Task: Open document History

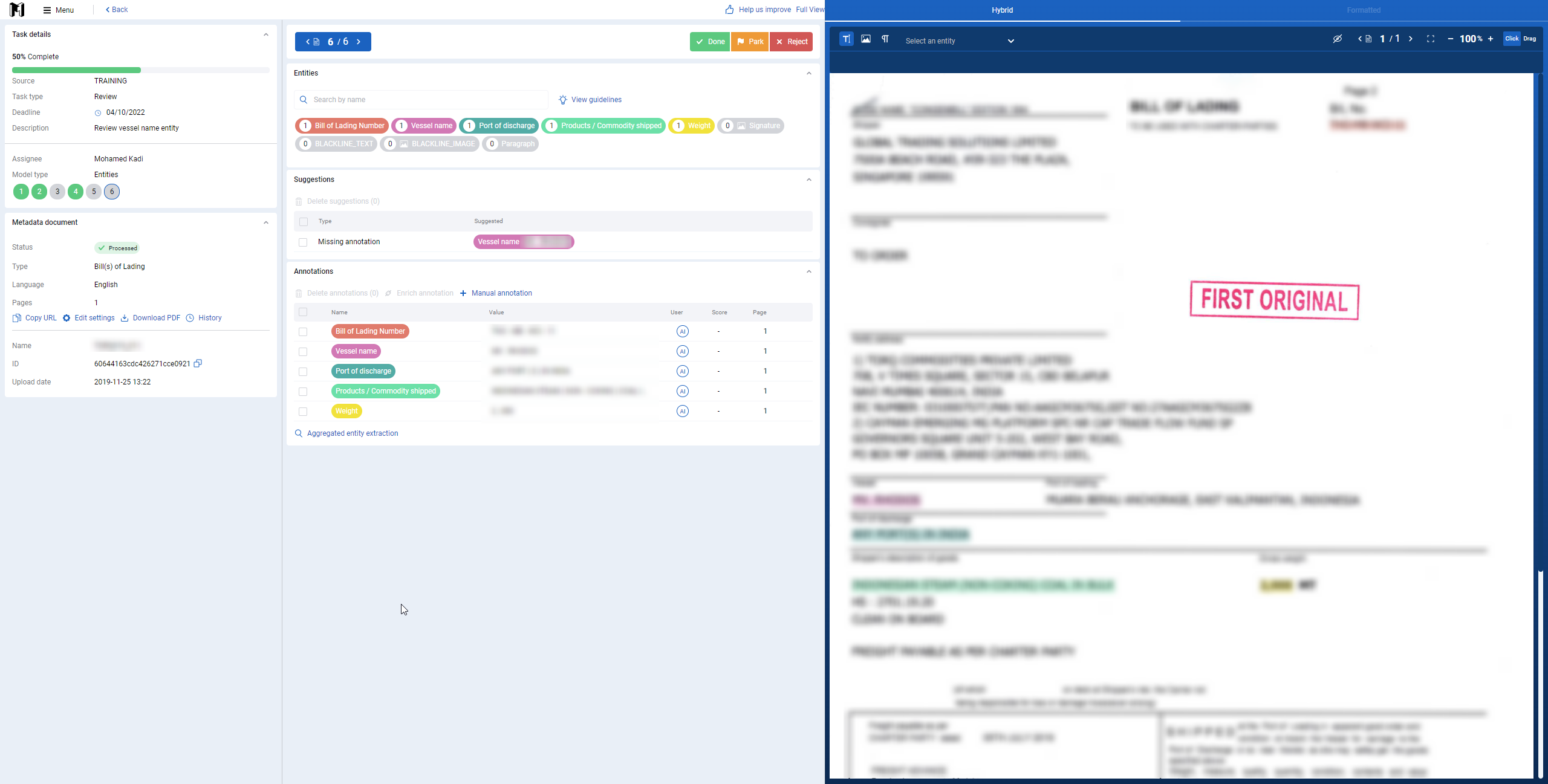Action: [204, 318]
